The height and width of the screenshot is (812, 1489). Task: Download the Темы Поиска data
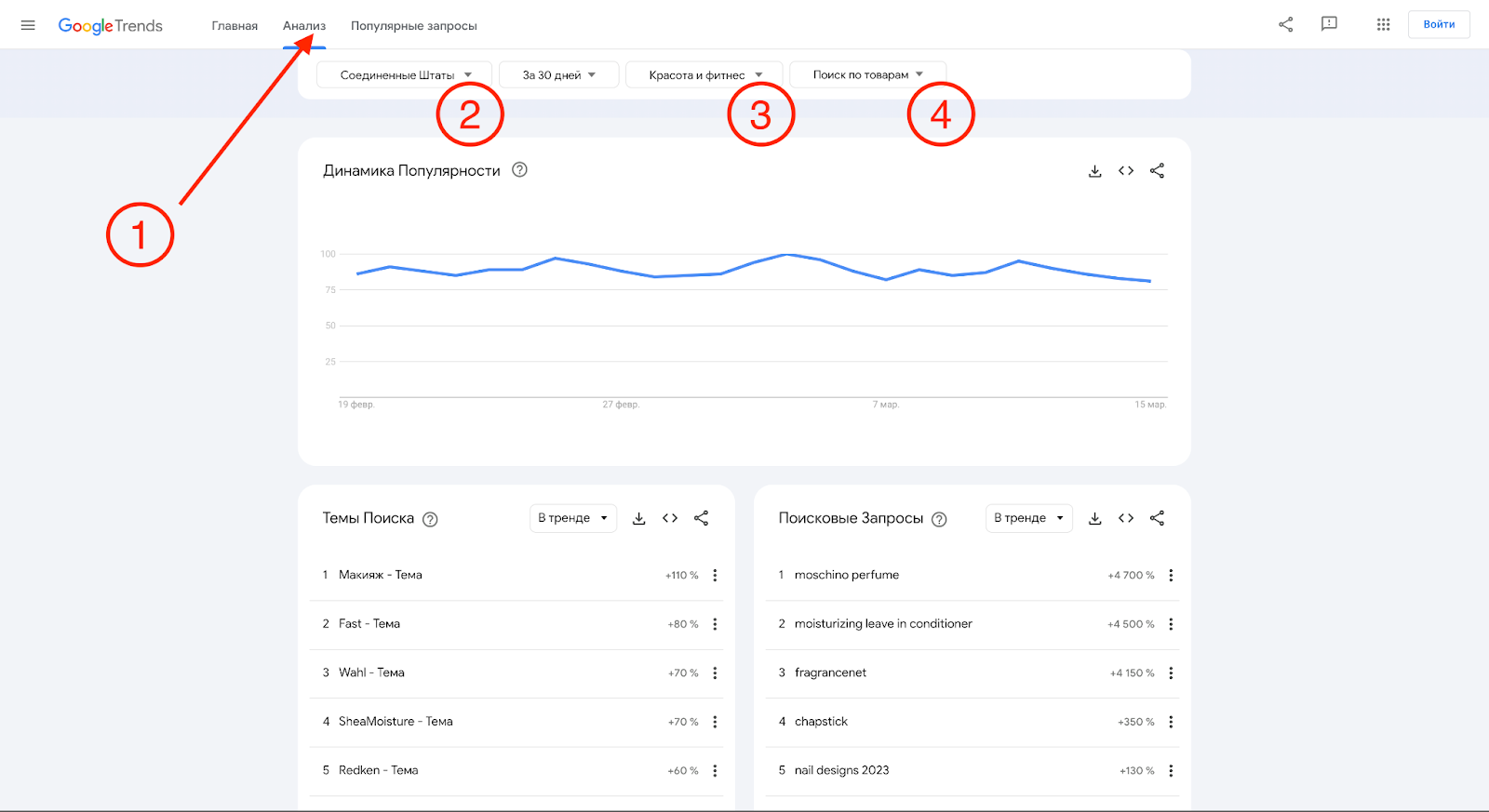639,518
